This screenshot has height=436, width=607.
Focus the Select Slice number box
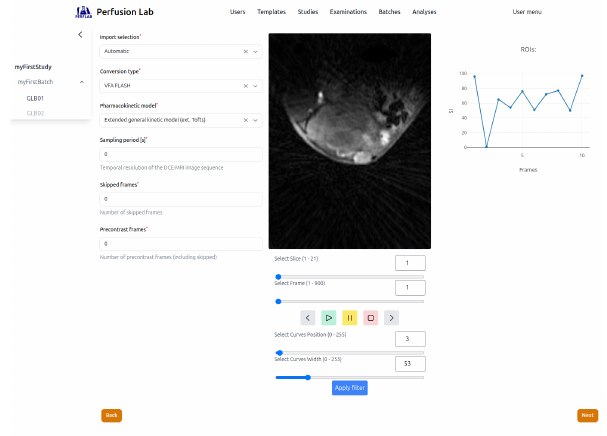(x=410, y=263)
